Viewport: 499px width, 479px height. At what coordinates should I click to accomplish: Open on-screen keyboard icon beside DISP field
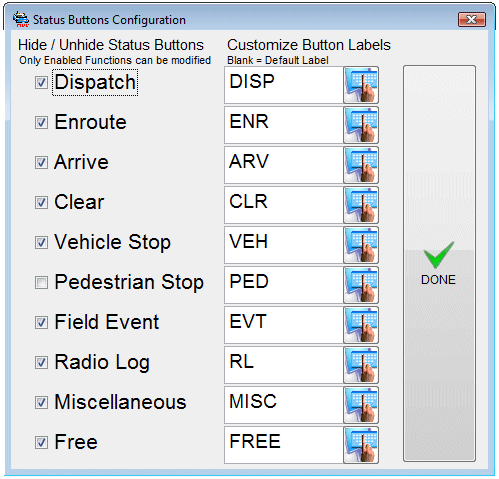click(361, 85)
